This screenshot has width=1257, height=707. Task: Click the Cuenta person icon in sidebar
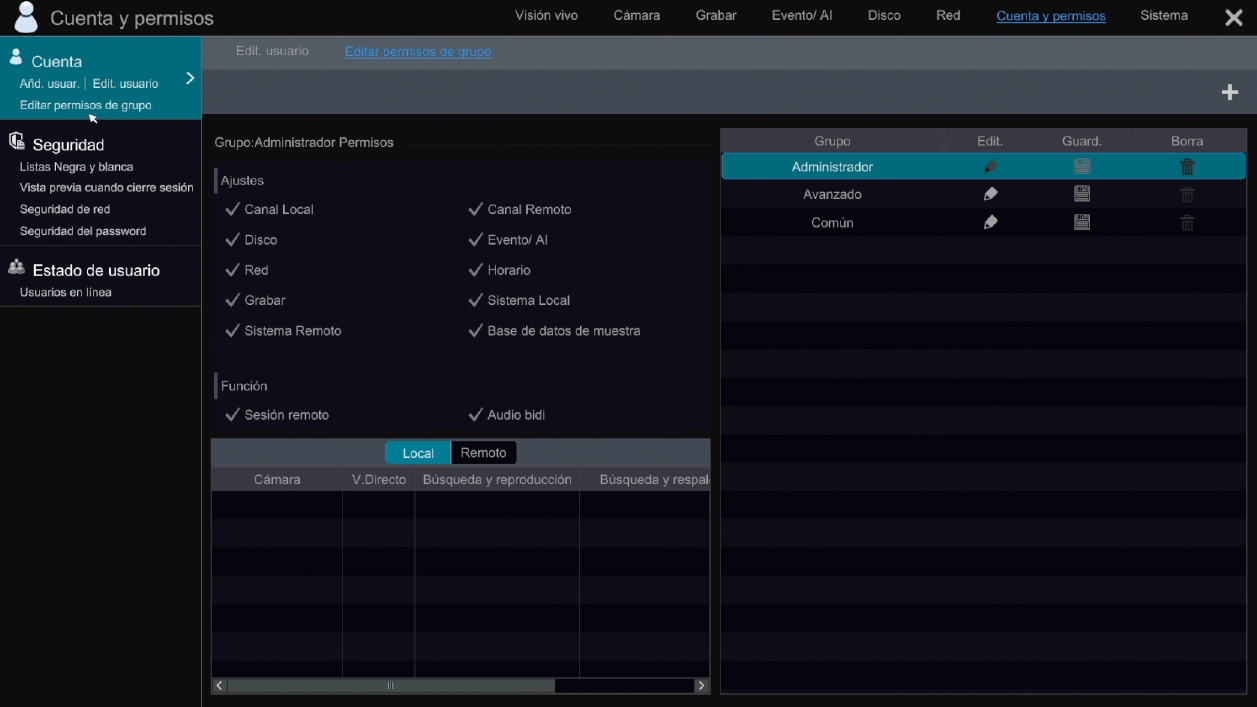pos(16,58)
